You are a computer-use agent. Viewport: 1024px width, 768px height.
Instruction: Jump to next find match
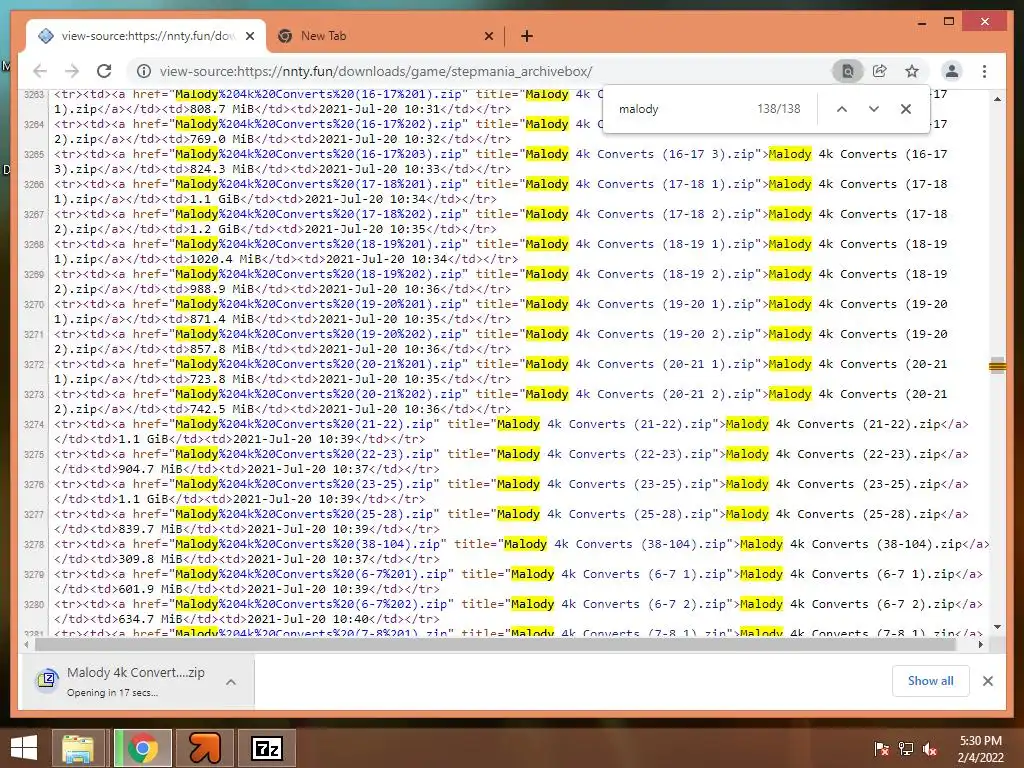pyautogui.click(x=874, y=109)
